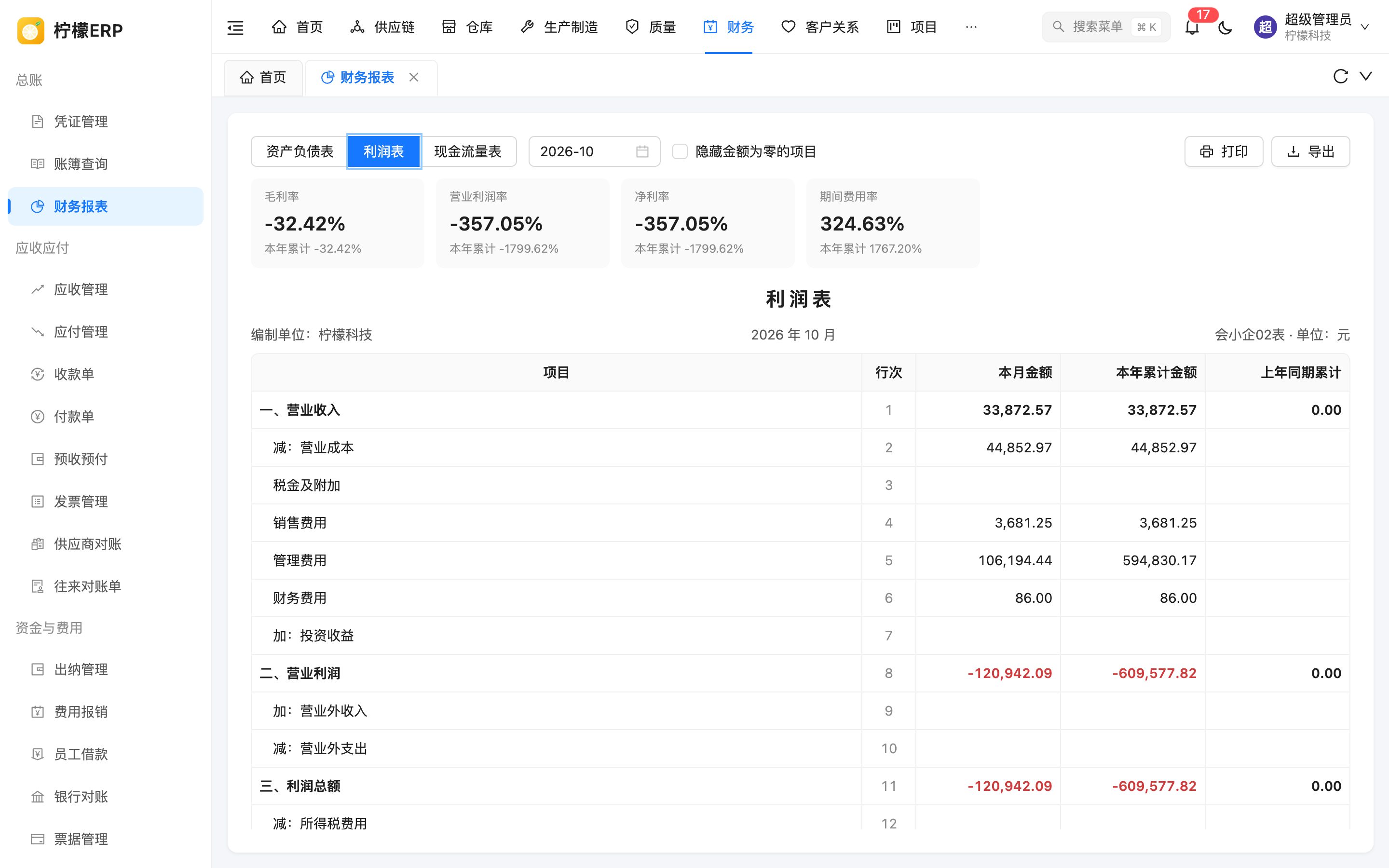Focus the 搜索菜单 search field
The height and width of the screenshot is (868, 1389).
1105,27
